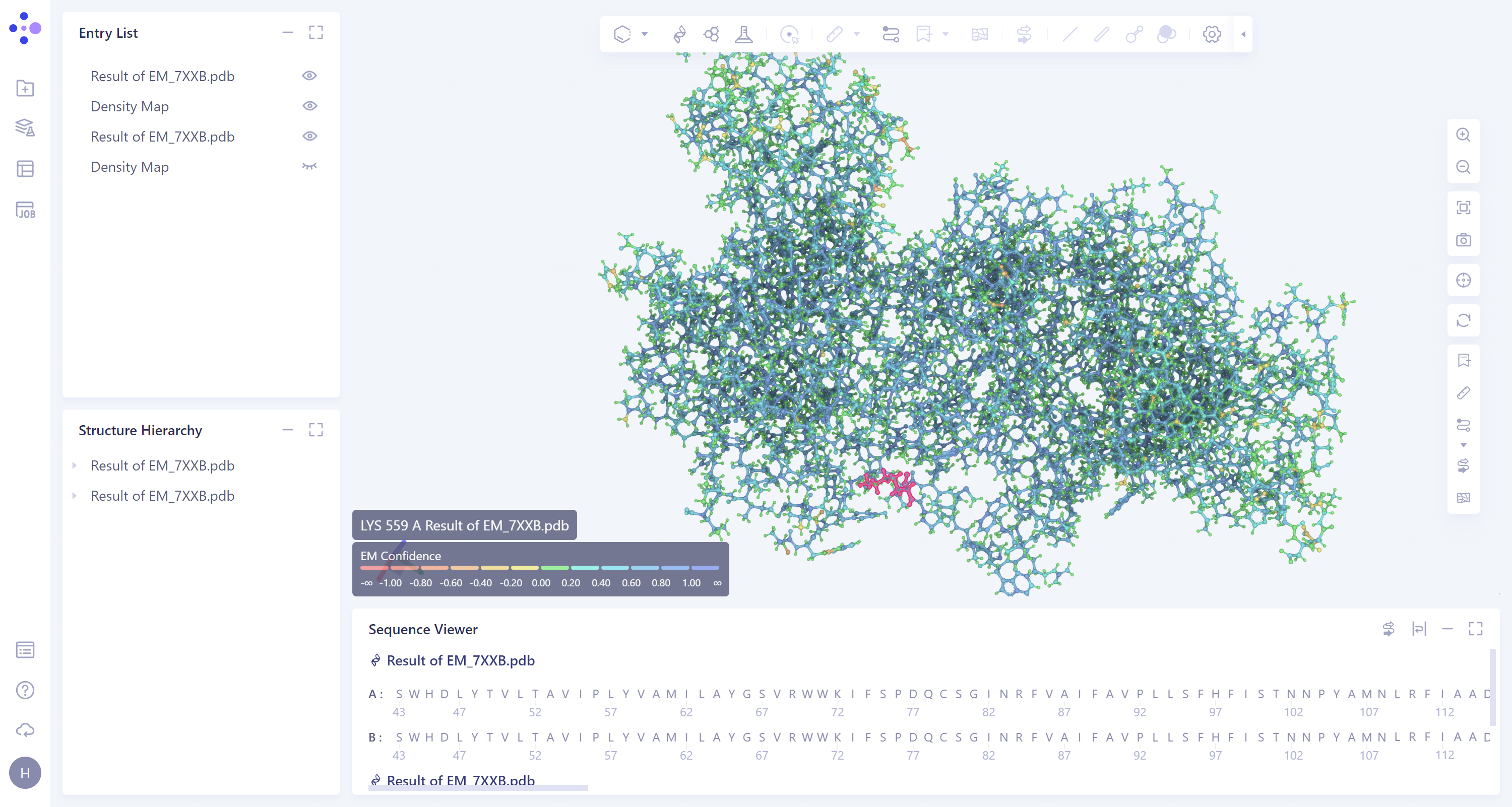Screen dimensions: 1512x807
Task: Show the hidden second Density Map
Action: click(x=309, y=167)
